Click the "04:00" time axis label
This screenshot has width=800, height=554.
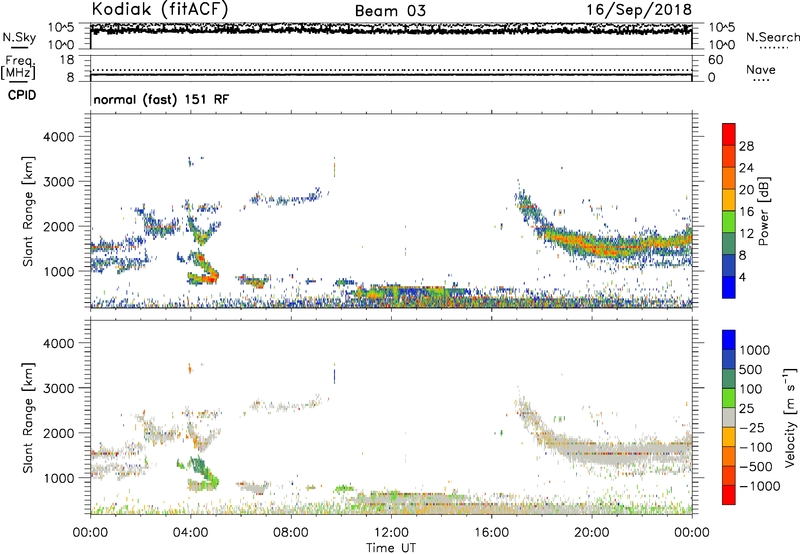click(x=190, y=533)
